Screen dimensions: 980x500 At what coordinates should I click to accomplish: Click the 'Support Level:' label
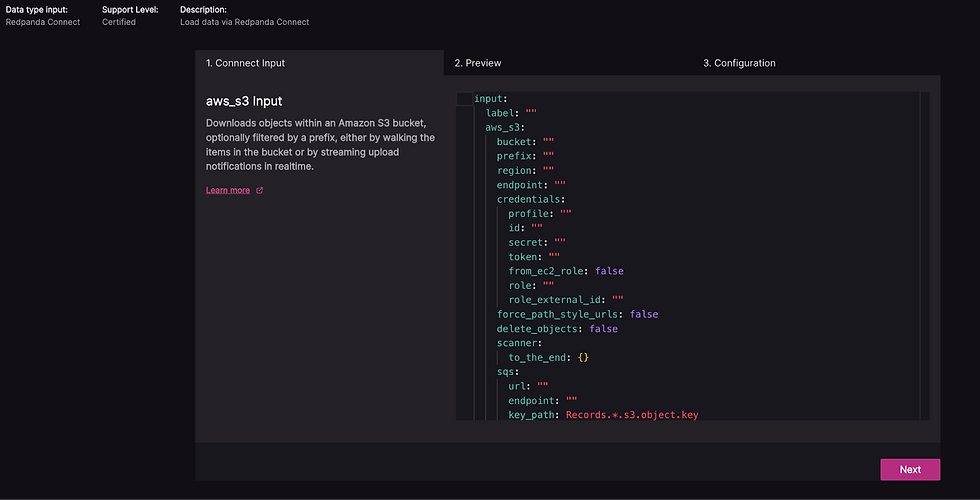(x=130, y=10)
